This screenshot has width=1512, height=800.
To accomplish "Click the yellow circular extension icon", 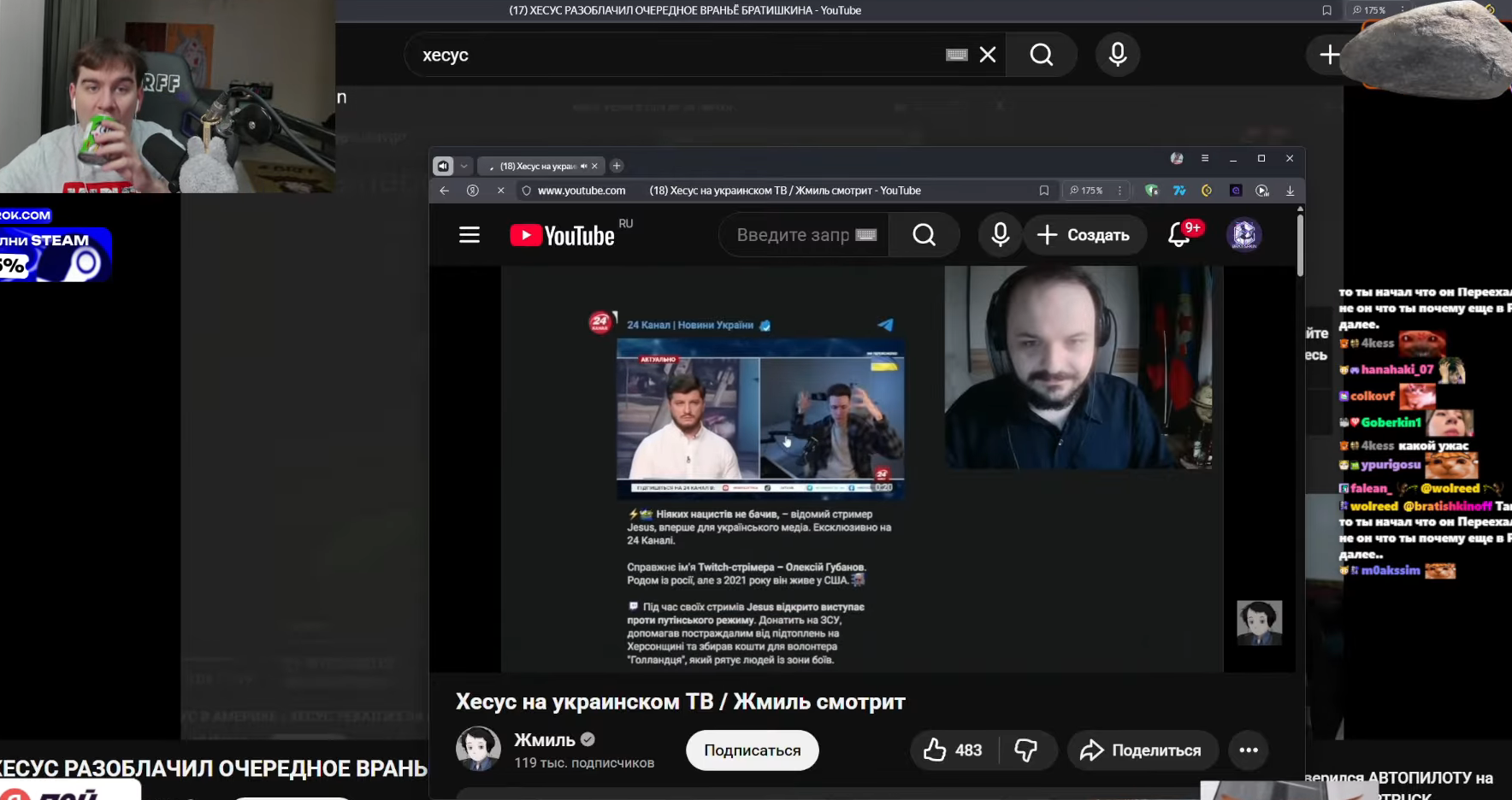I will [x=1207, y=191].
